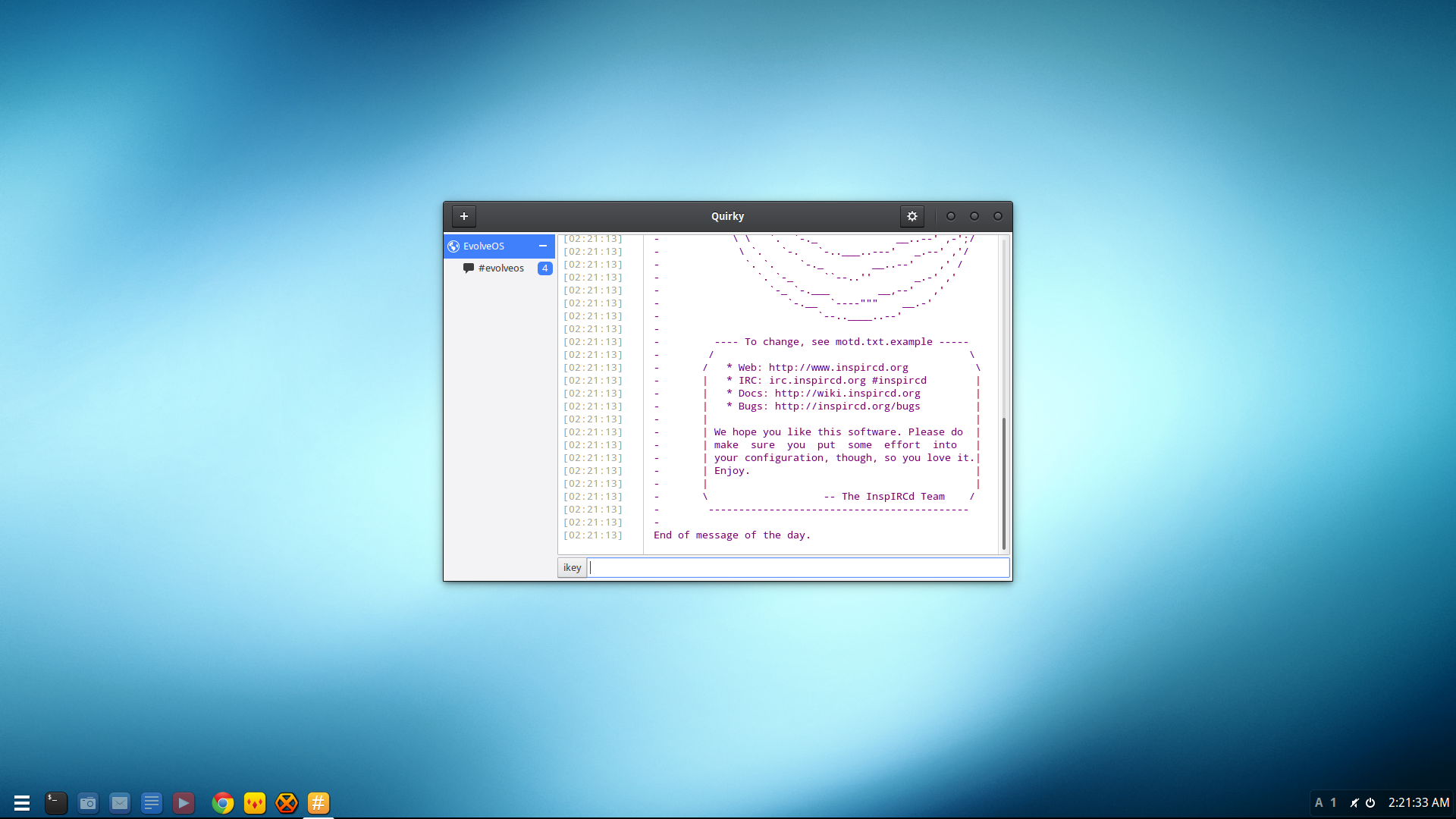Click the '-- The InspIRCd Team' text
Viewport: 1456px width, 819px height.
(884, 497)
